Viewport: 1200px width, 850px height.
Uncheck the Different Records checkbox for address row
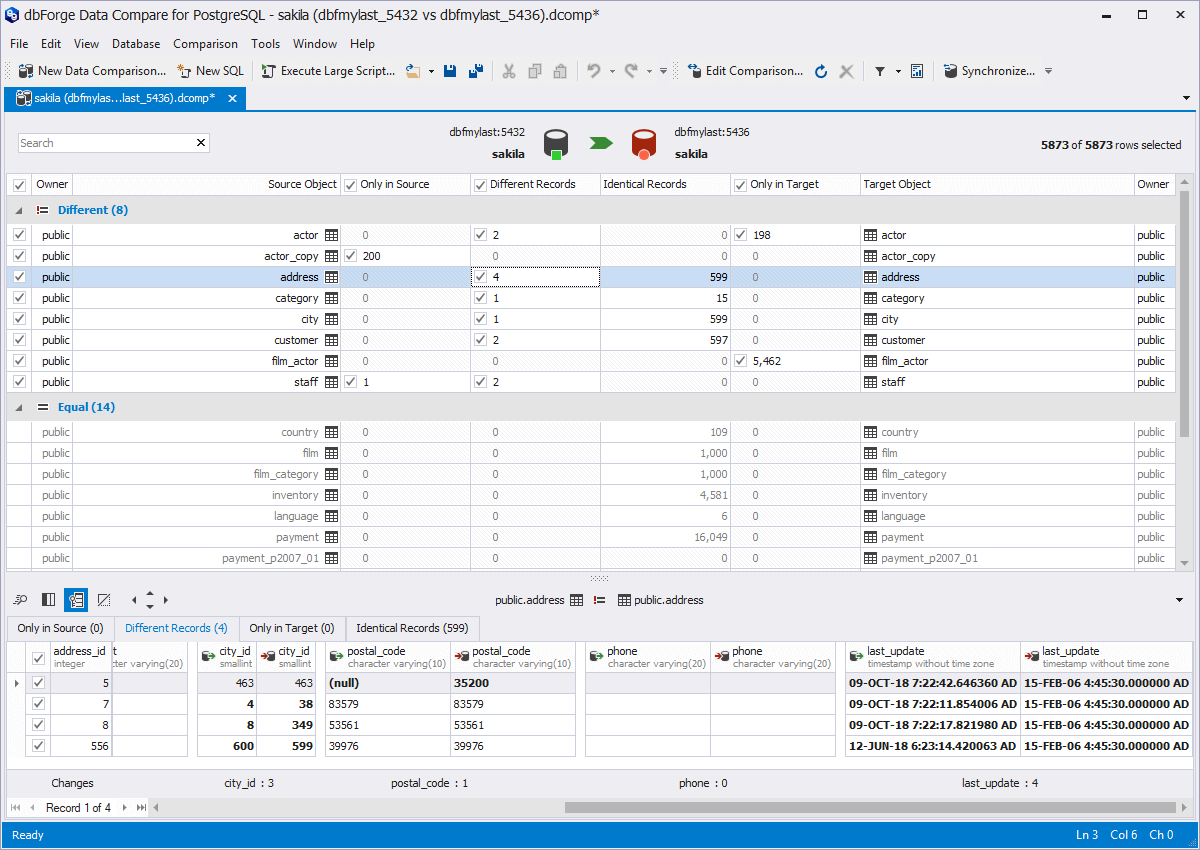point(480,276)
